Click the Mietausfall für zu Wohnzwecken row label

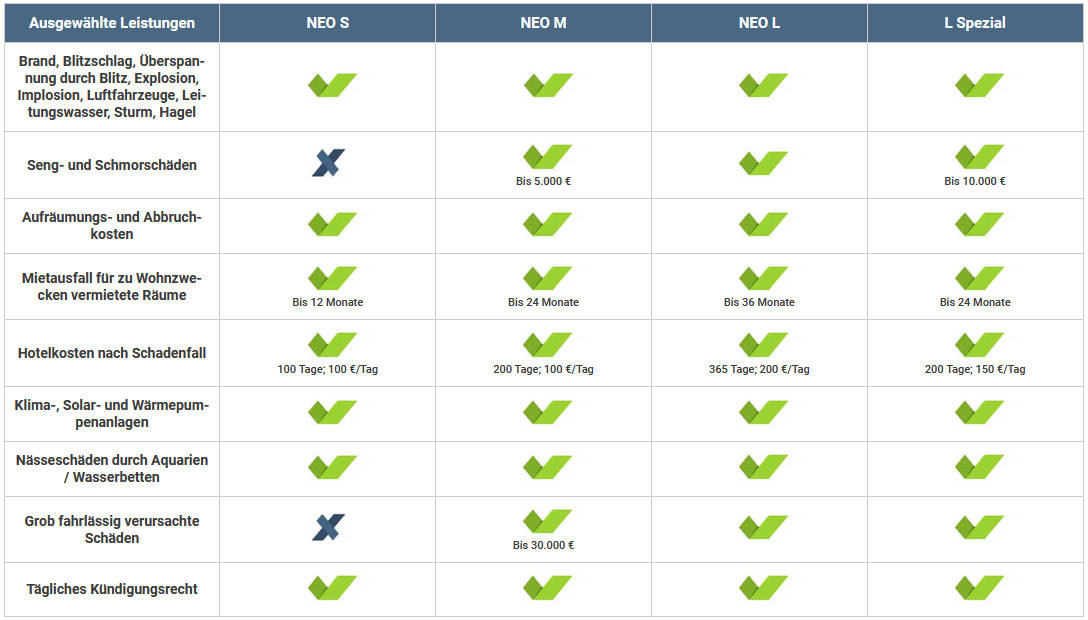coord(112,286)
